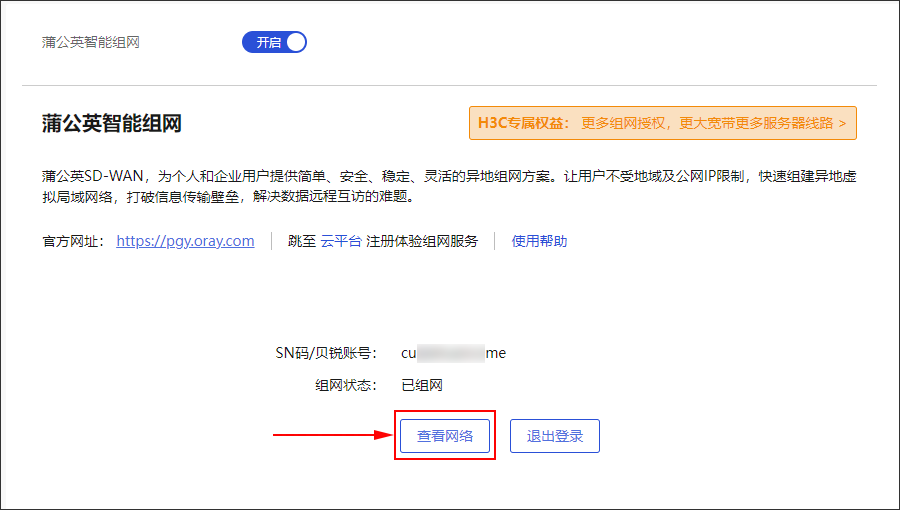The width and height of the screenshot is (900, 510).
Task: Click the 注册体验组网服务 text
Action: (422, 241)
